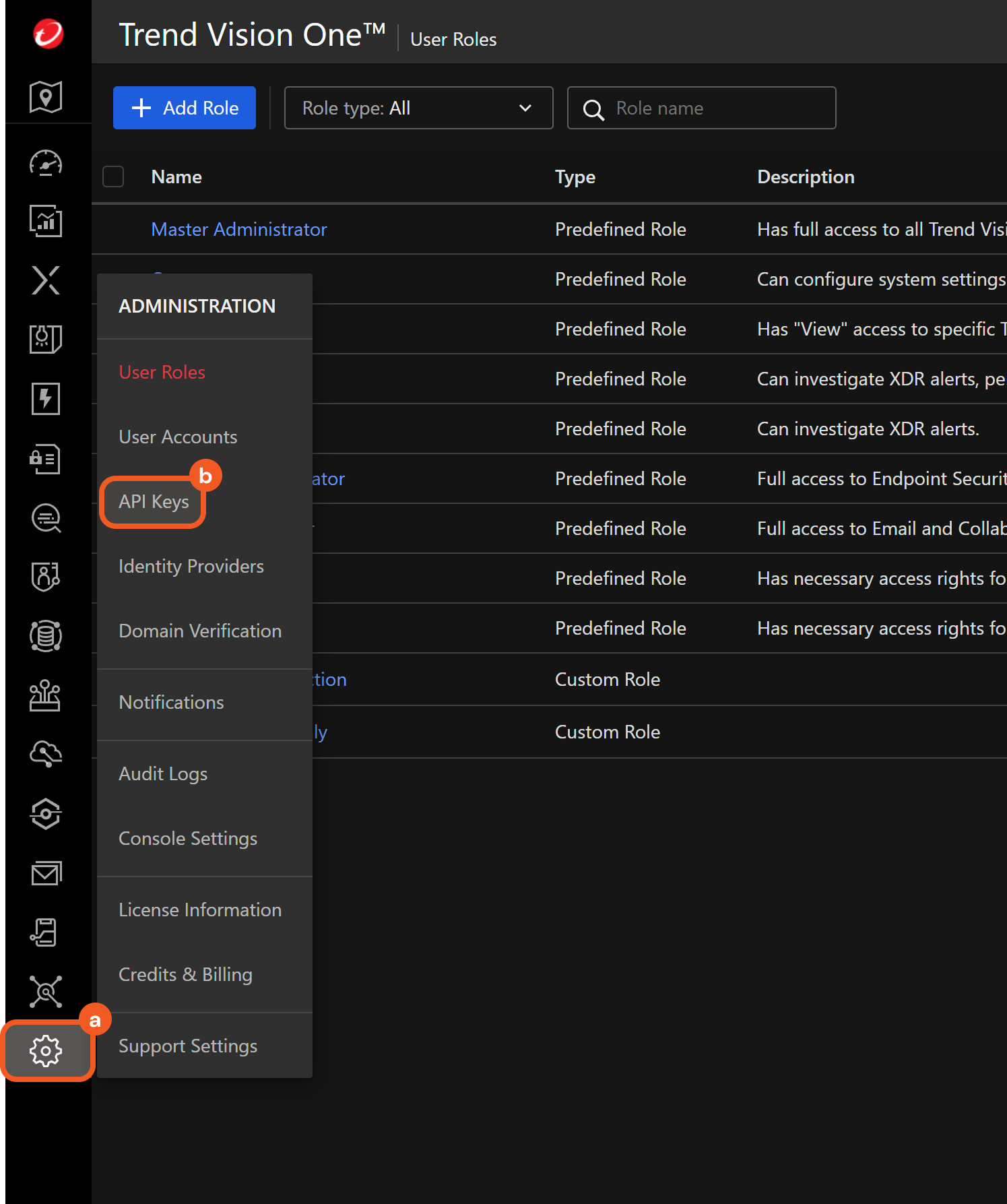Screen dimensions: 1007x1204
Task: Expand the Role type filter dropdown
Action: tap(418, 108)
